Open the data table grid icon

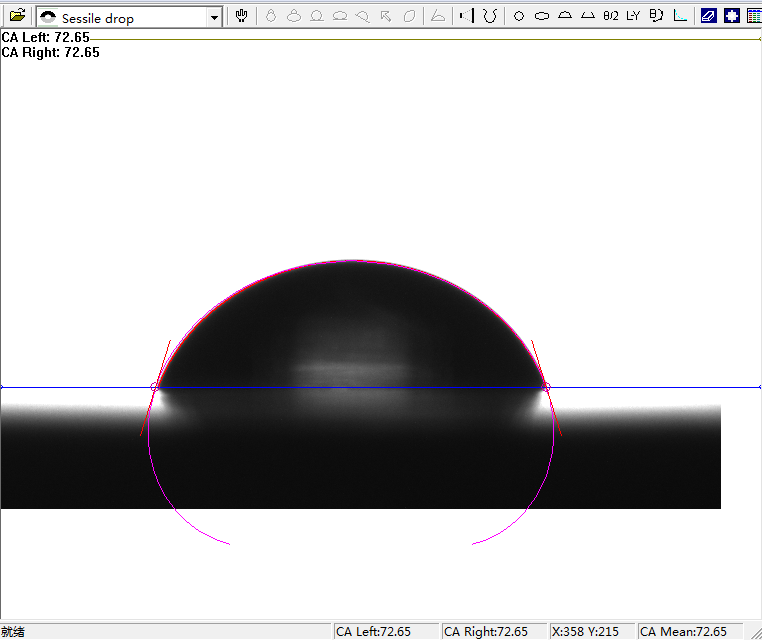pos(753,16)
